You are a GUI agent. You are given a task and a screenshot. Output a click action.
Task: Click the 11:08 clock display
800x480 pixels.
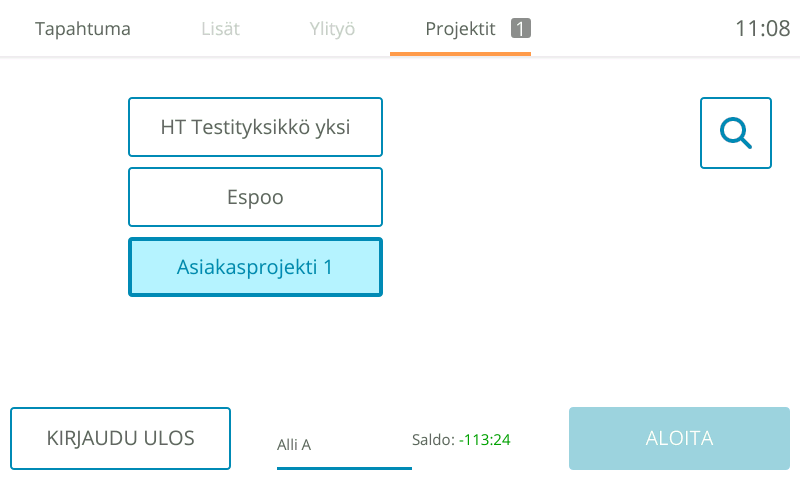coord(763,29)
